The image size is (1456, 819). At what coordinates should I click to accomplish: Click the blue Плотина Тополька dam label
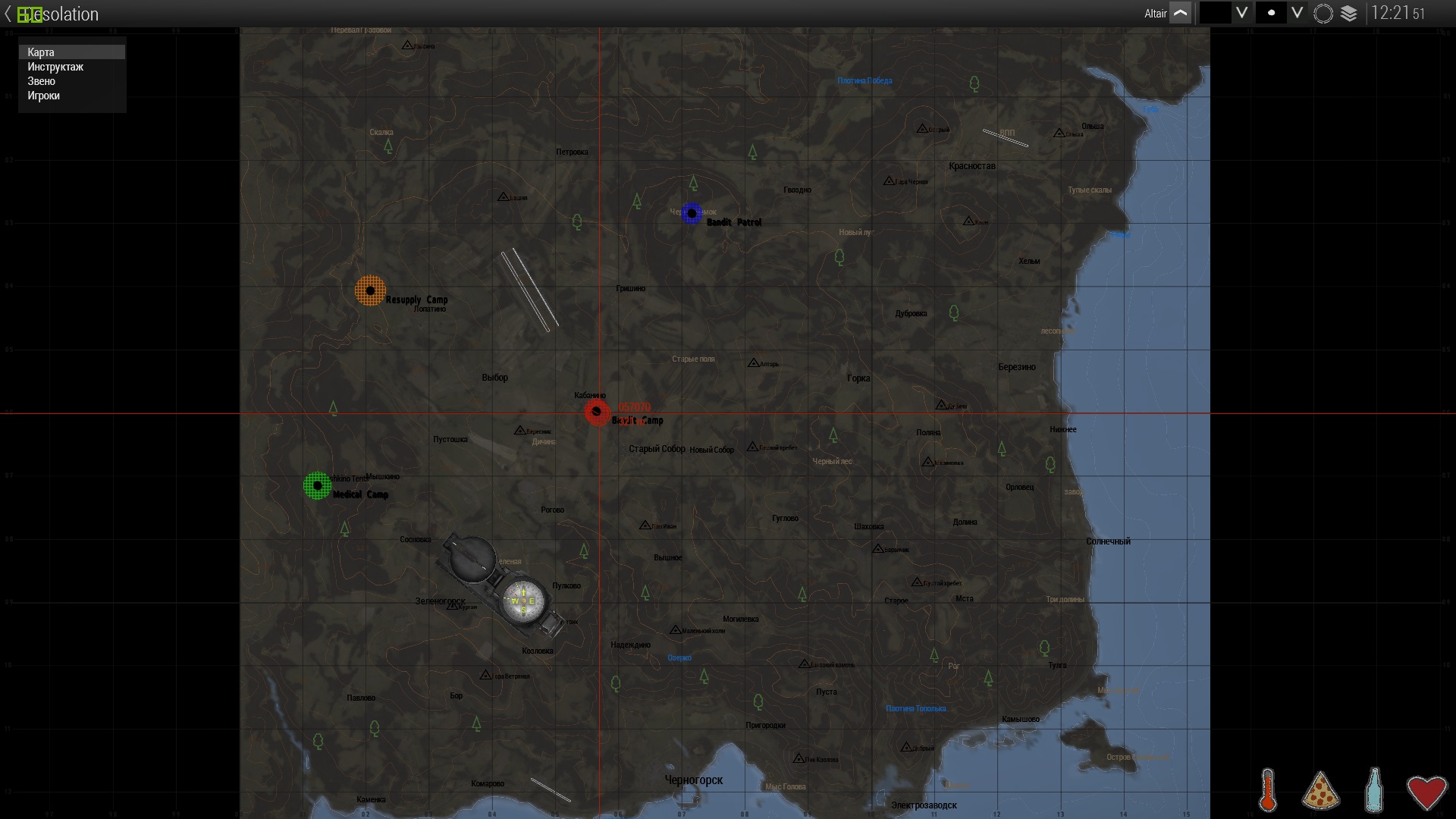pos(915,709)
